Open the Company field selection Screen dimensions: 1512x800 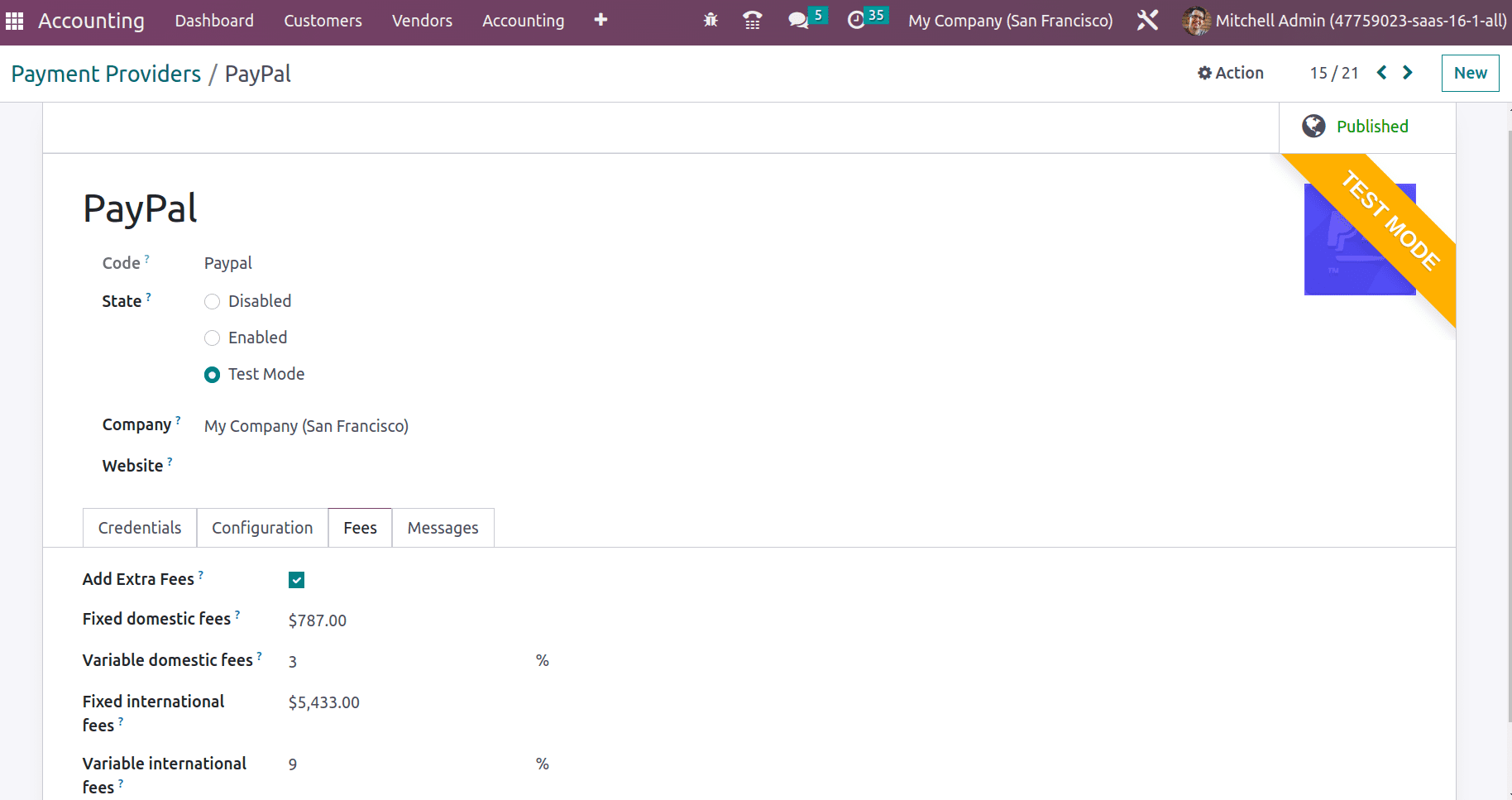(306, 426)
